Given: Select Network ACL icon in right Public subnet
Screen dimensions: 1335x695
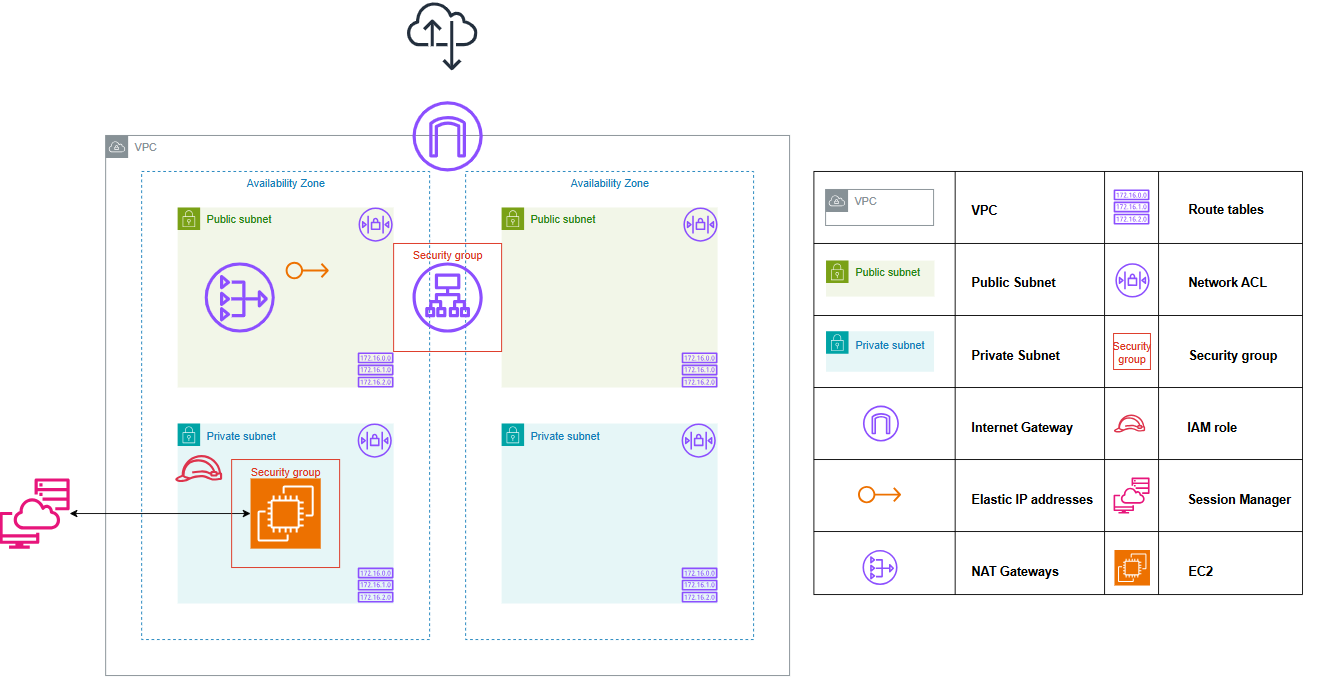Looking at the screenshot, I should click(700, 225).
